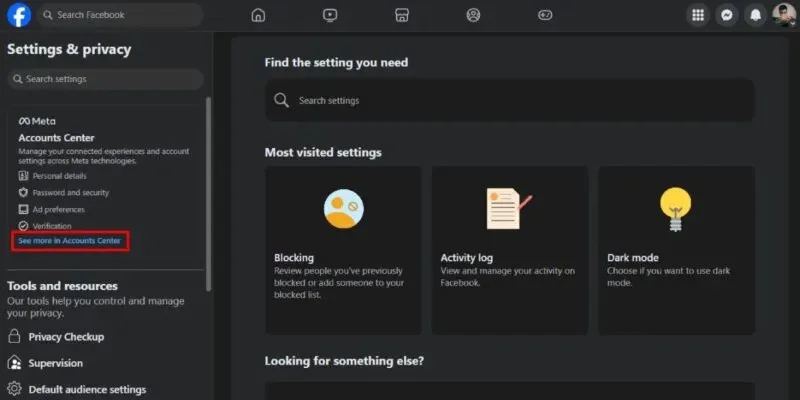Open Personal details link
The height and width of the screenshot is (400, 800).
coord(60,176)
